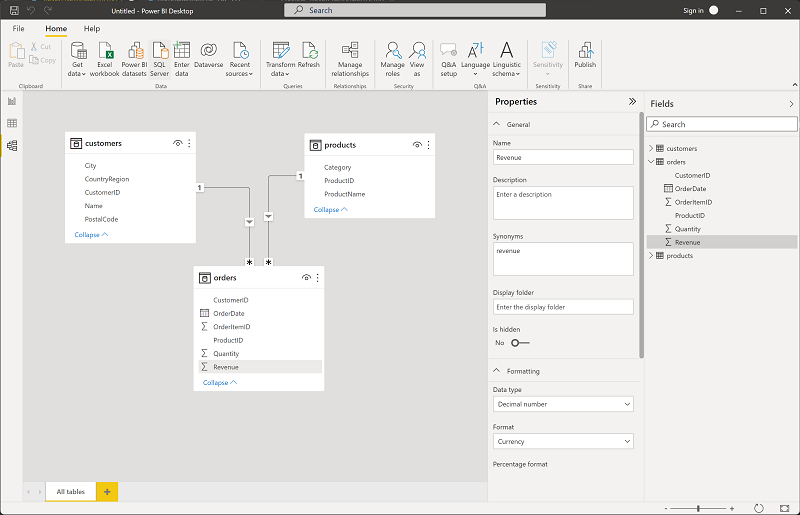Open Q&A setup
800x515 pixels.
point(448,59)
